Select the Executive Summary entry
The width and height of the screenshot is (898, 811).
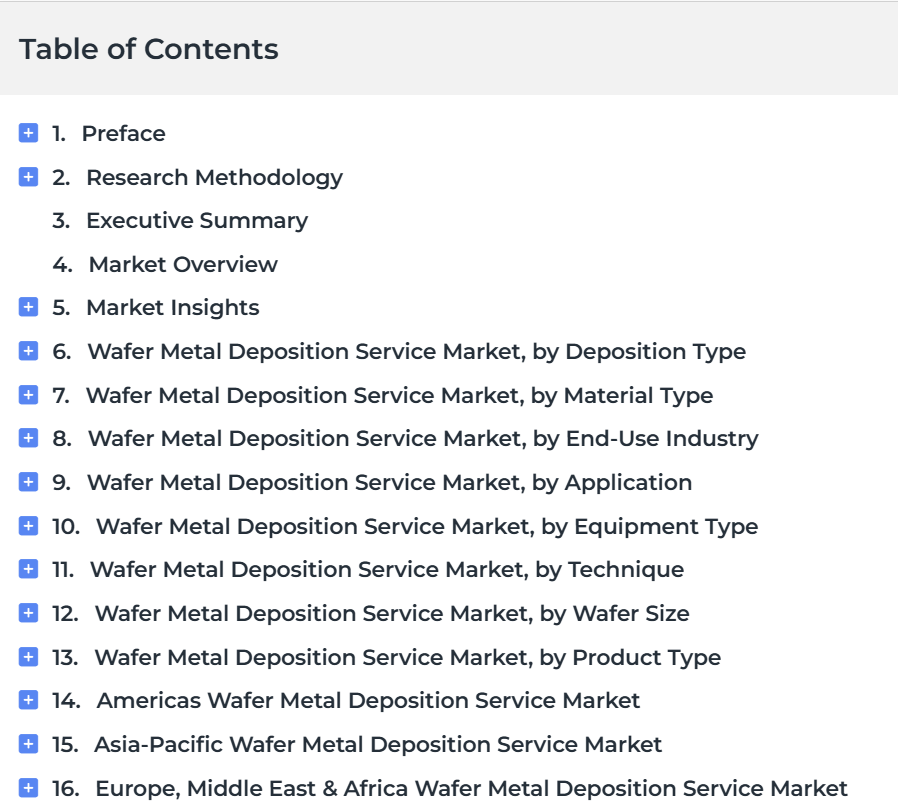[x=196, y=221]
